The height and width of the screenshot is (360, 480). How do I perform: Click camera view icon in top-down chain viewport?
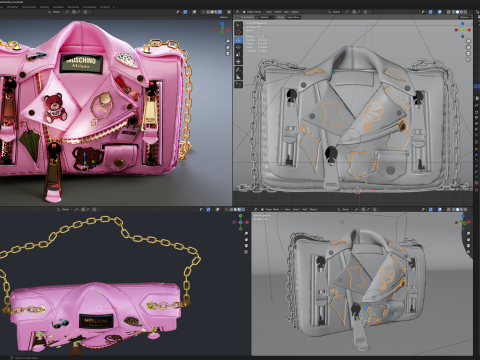click(246, 246)
